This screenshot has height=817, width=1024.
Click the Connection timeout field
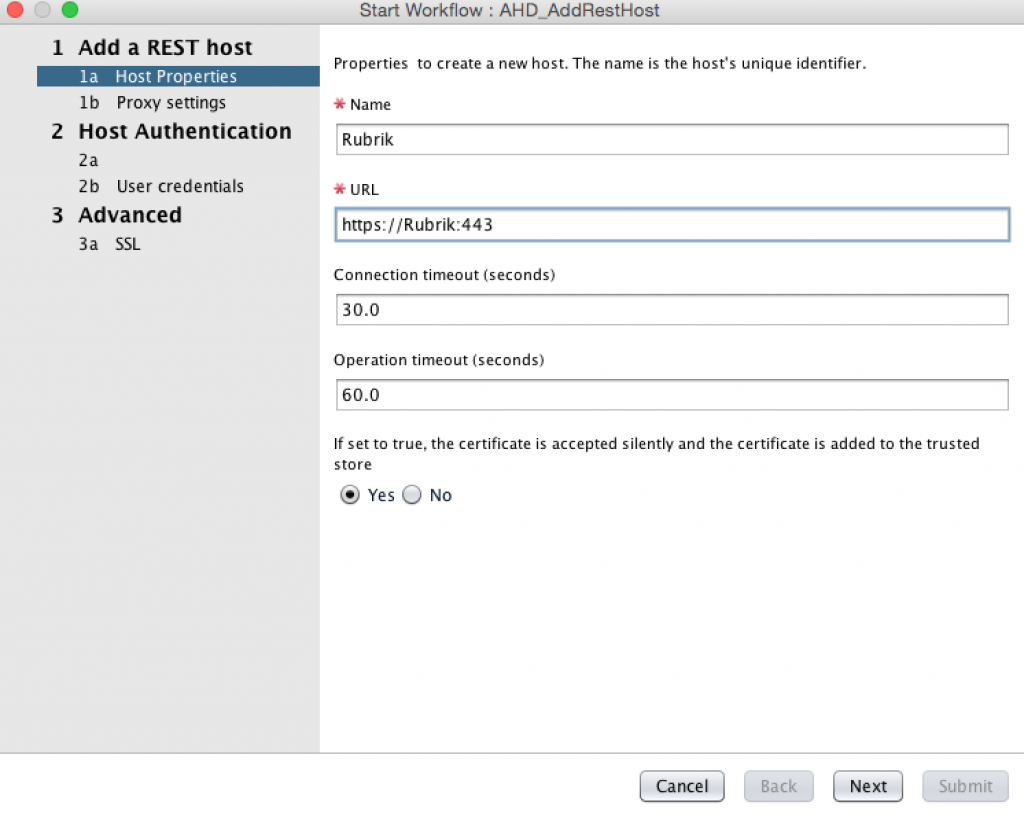click(x=672, y=310)
